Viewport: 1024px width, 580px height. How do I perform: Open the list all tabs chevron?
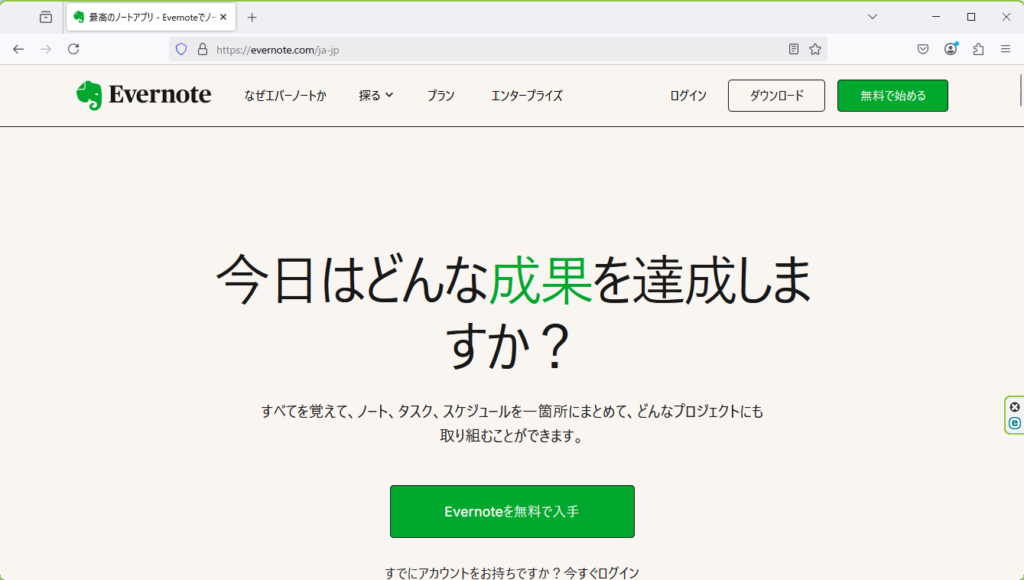(x=872, y=17)
